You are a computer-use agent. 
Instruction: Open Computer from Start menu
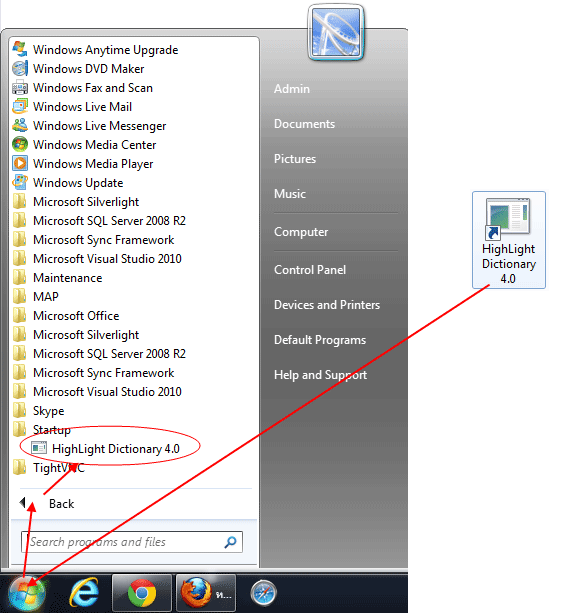click(x=301, y=232)
